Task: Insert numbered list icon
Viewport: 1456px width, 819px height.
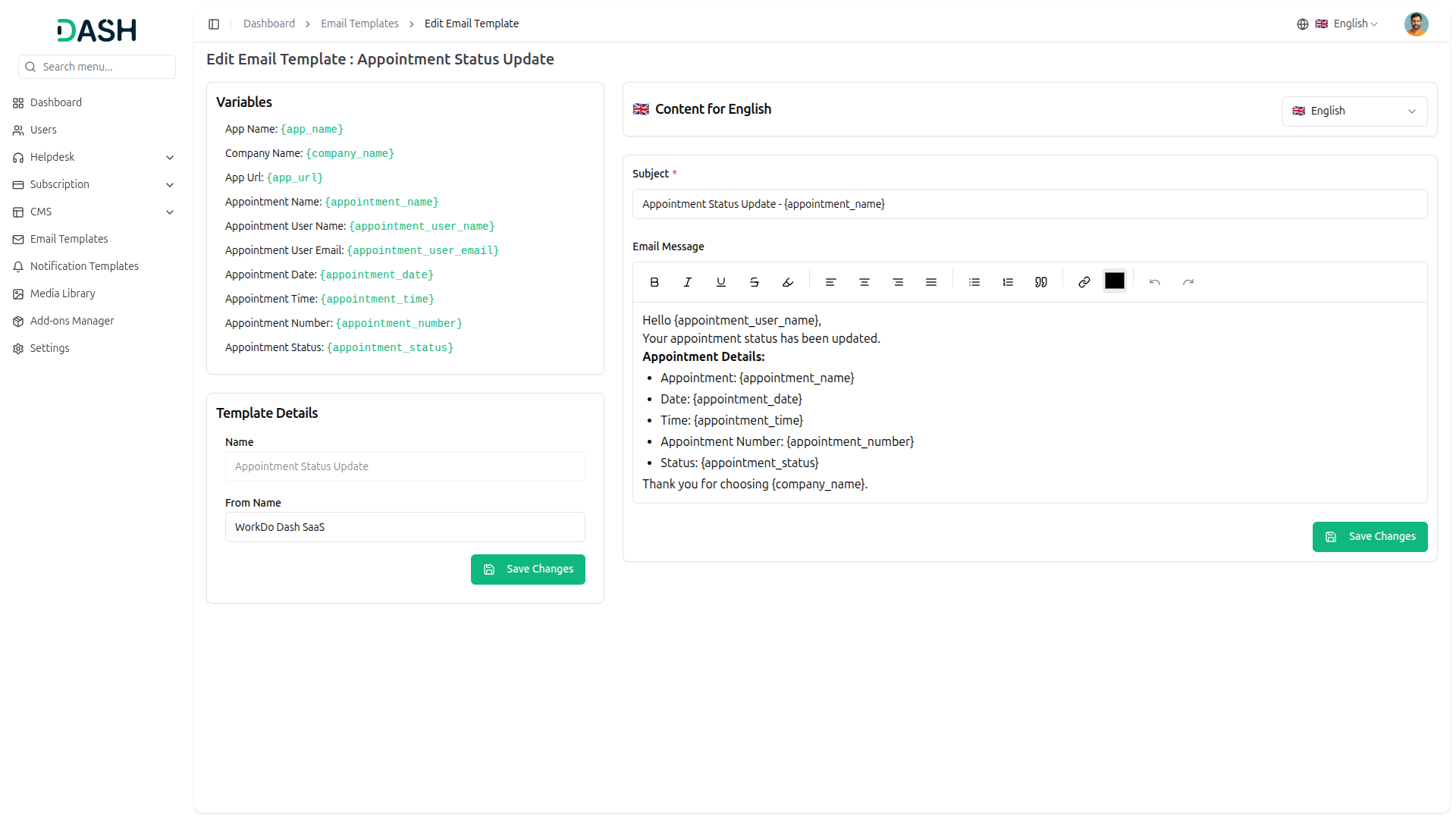Action: coord(1008,282)
